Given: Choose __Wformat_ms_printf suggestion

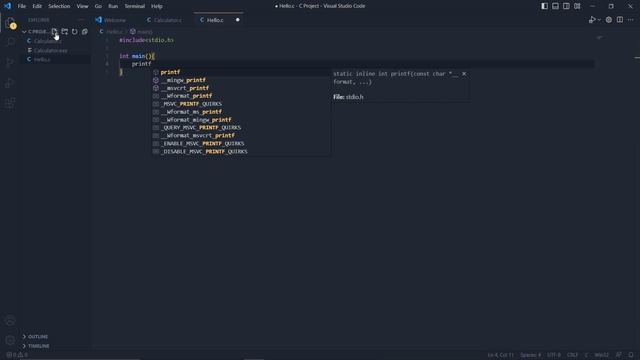Looking at the screenshot, I should [241, 112].
